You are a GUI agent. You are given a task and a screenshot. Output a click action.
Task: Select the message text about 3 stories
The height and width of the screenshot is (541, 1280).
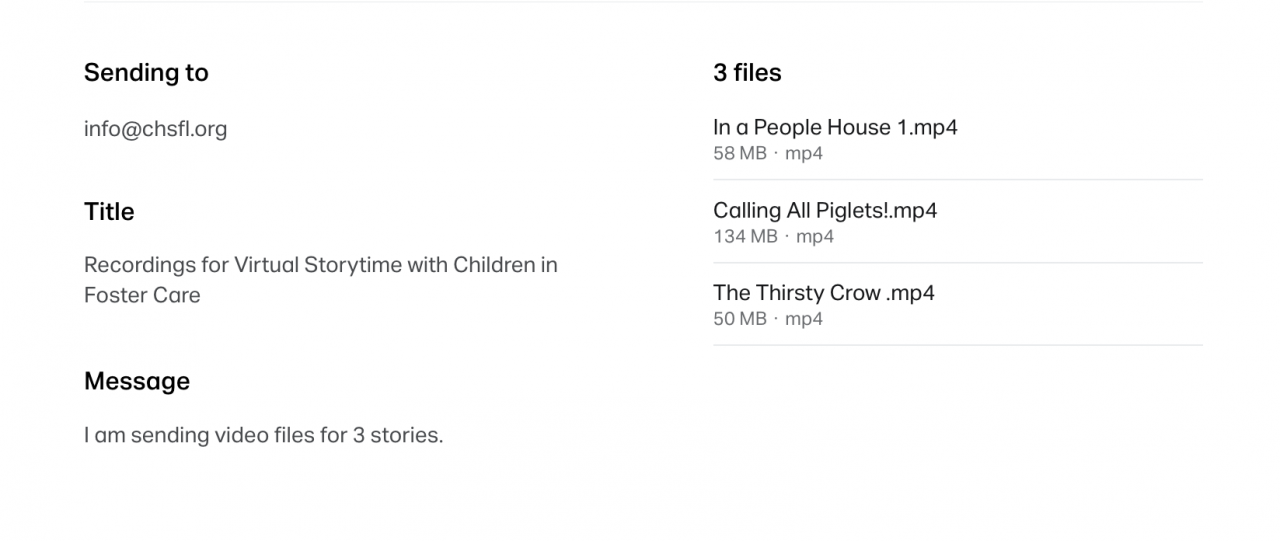[x=263, y=436]
